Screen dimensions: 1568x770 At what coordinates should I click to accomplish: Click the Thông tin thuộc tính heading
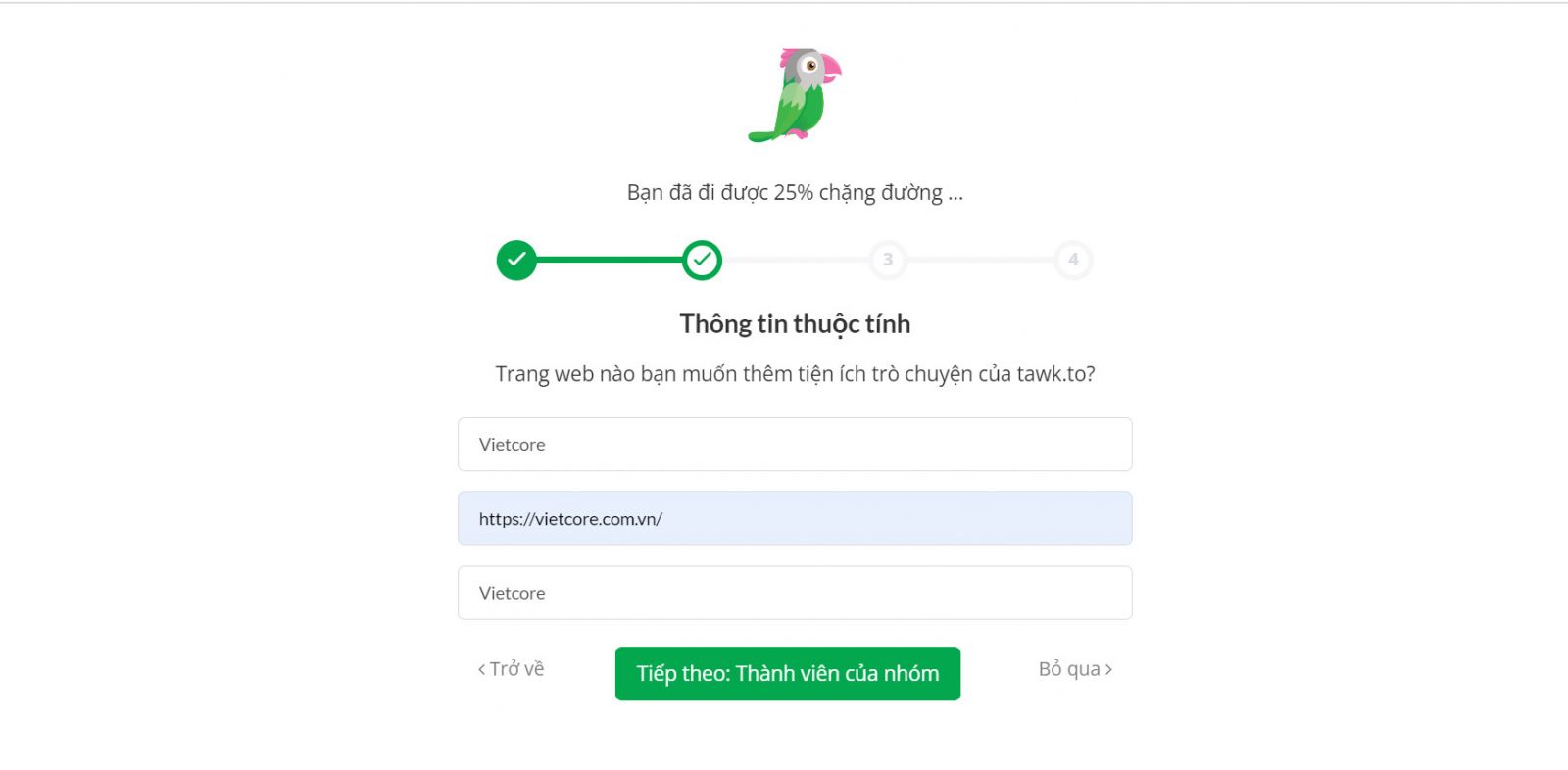pyautogui.click(x=795, y=324)
